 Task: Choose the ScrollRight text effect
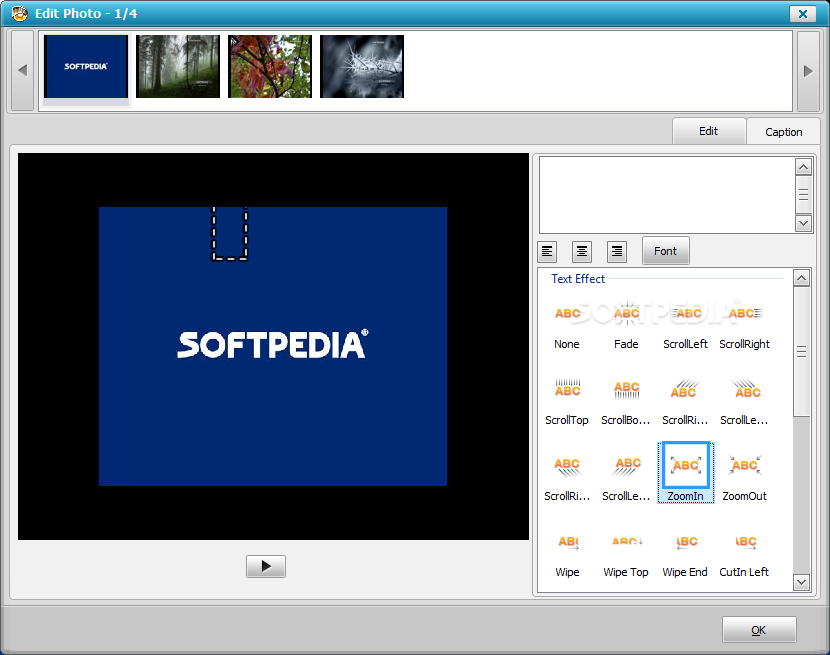[745, 324]
